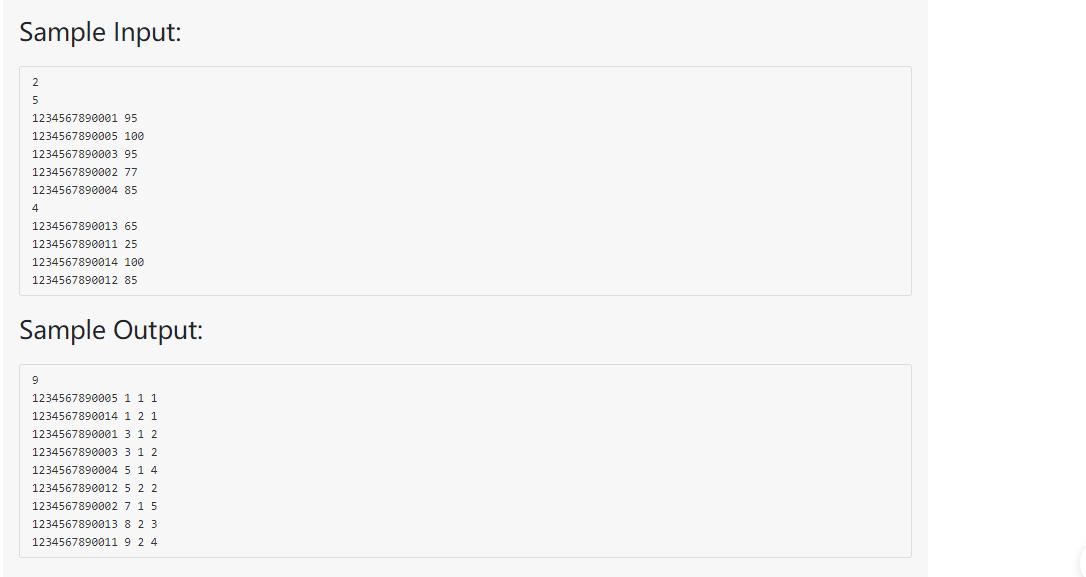Click the "9" in Sample Output
Screen dimensions: 1086x577
[35, 380]
